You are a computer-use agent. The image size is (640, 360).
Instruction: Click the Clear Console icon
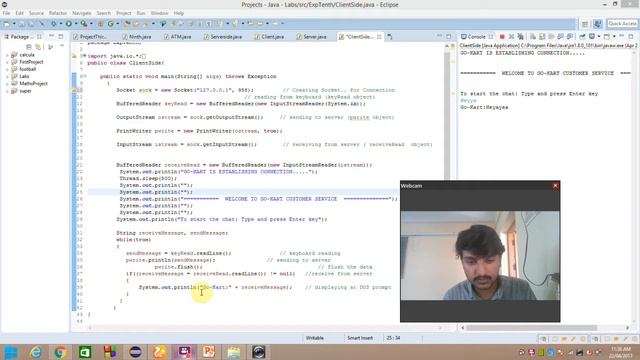pos(533,37)
